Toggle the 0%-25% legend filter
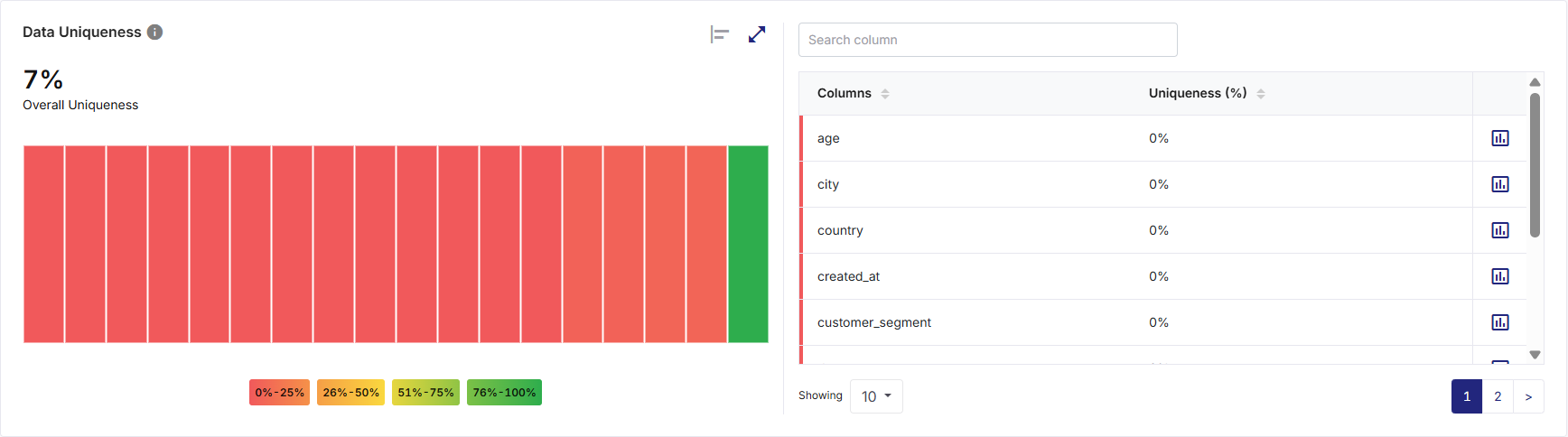Image resolution: width=1568 pixels, height=437 pixels. click(x=279, y=393)
